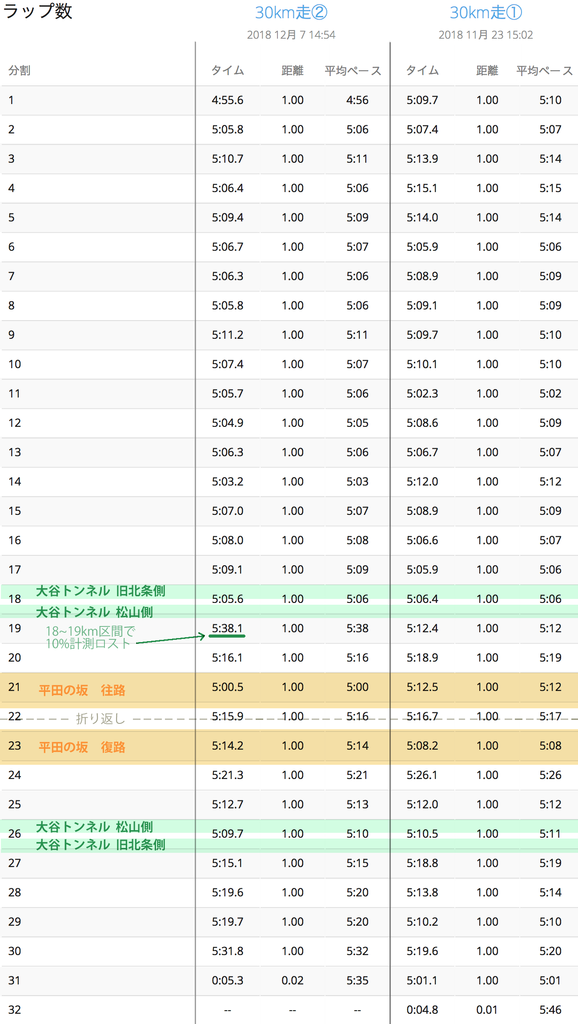Select the time value 5:11.2

(228, 336)
